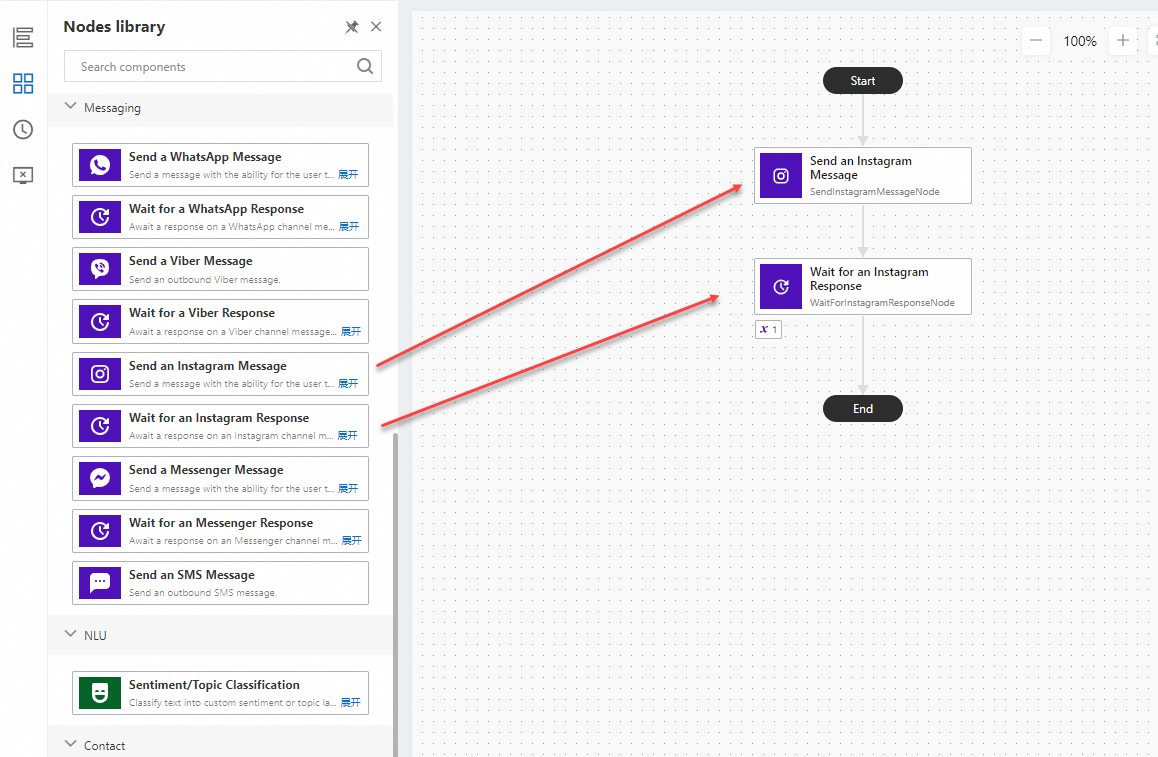Click the search magnifier icon
Viewport: 1158px width, 757px height.
coord(365,66)
